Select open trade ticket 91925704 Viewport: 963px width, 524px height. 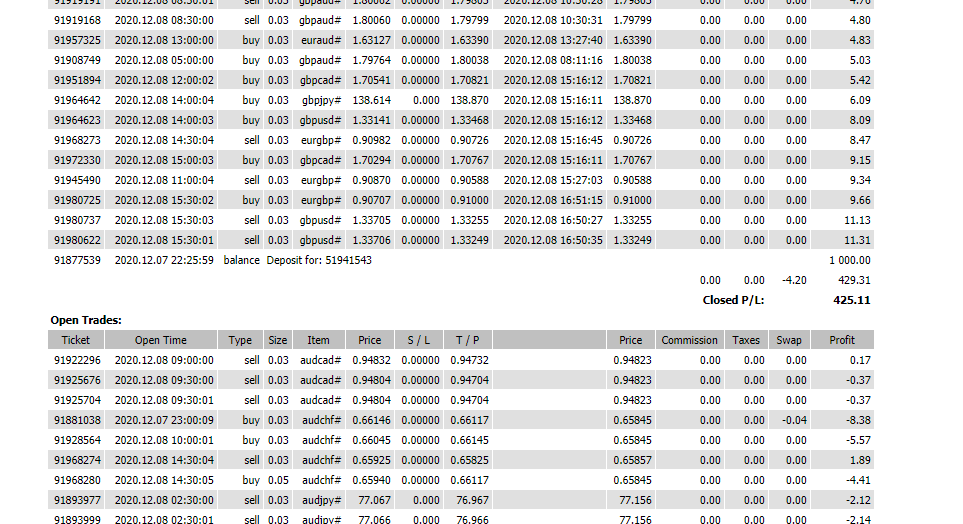(77, 400)
